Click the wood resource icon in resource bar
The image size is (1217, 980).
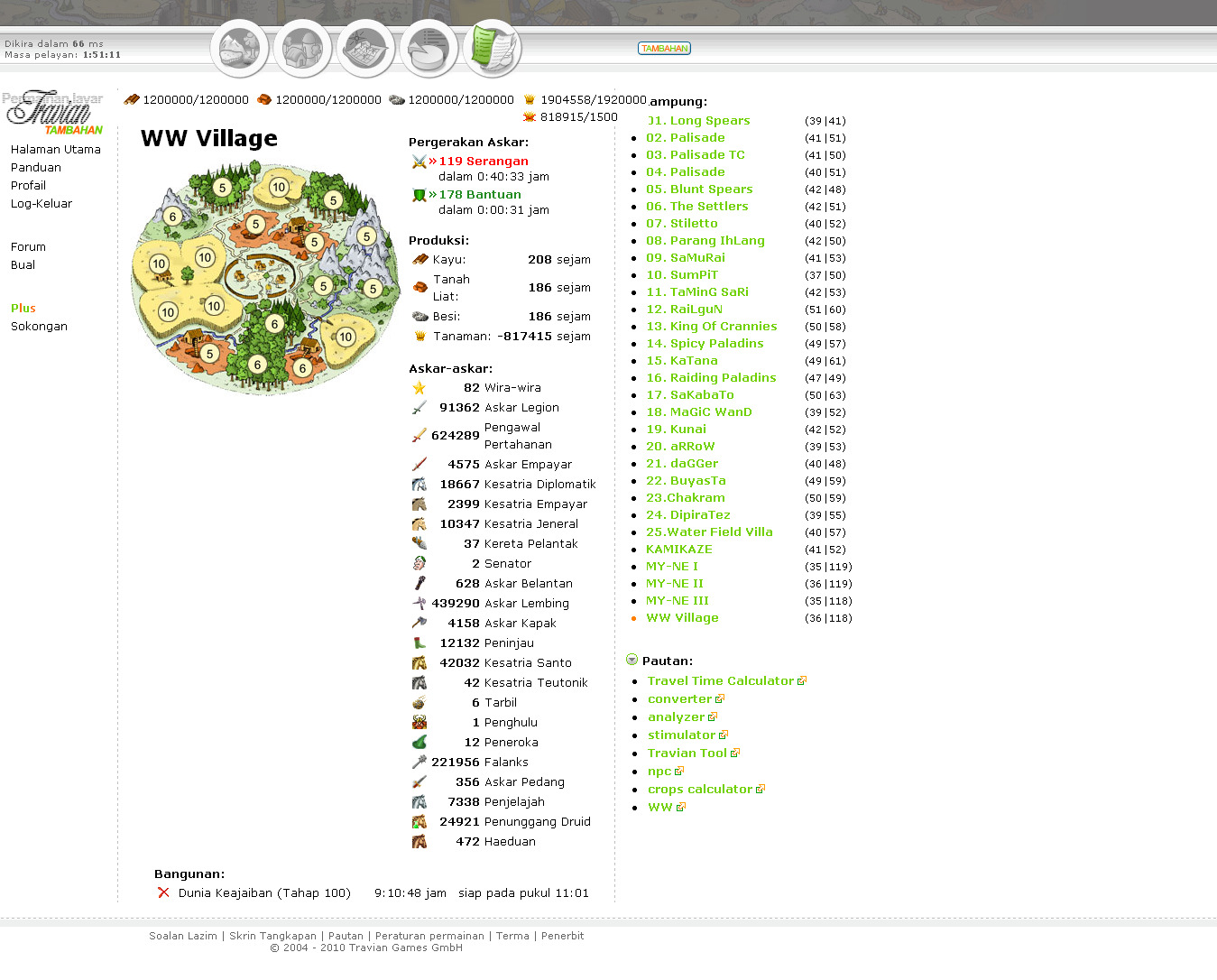[x=132, y=99]
